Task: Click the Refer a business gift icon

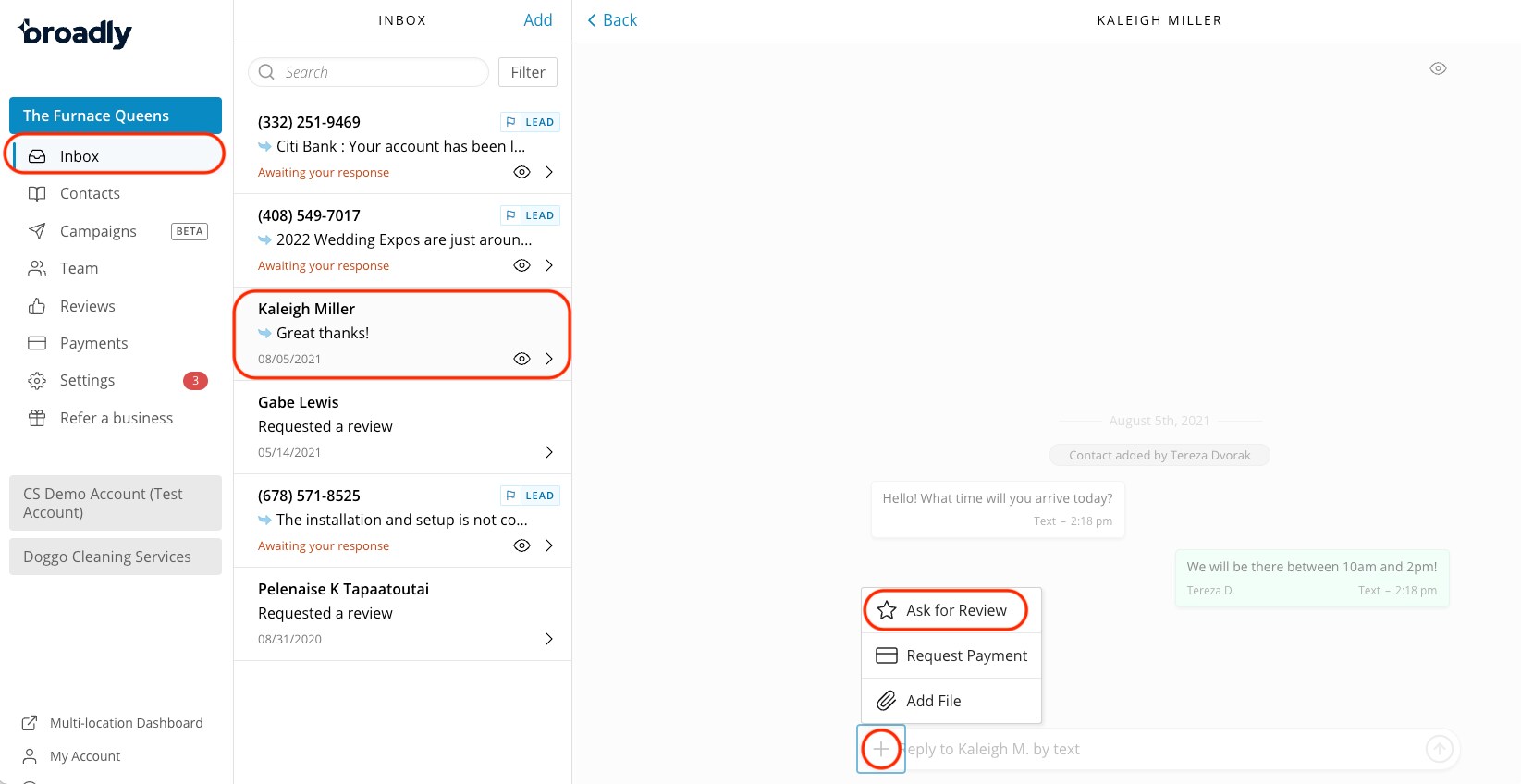Action: (37, 418)
